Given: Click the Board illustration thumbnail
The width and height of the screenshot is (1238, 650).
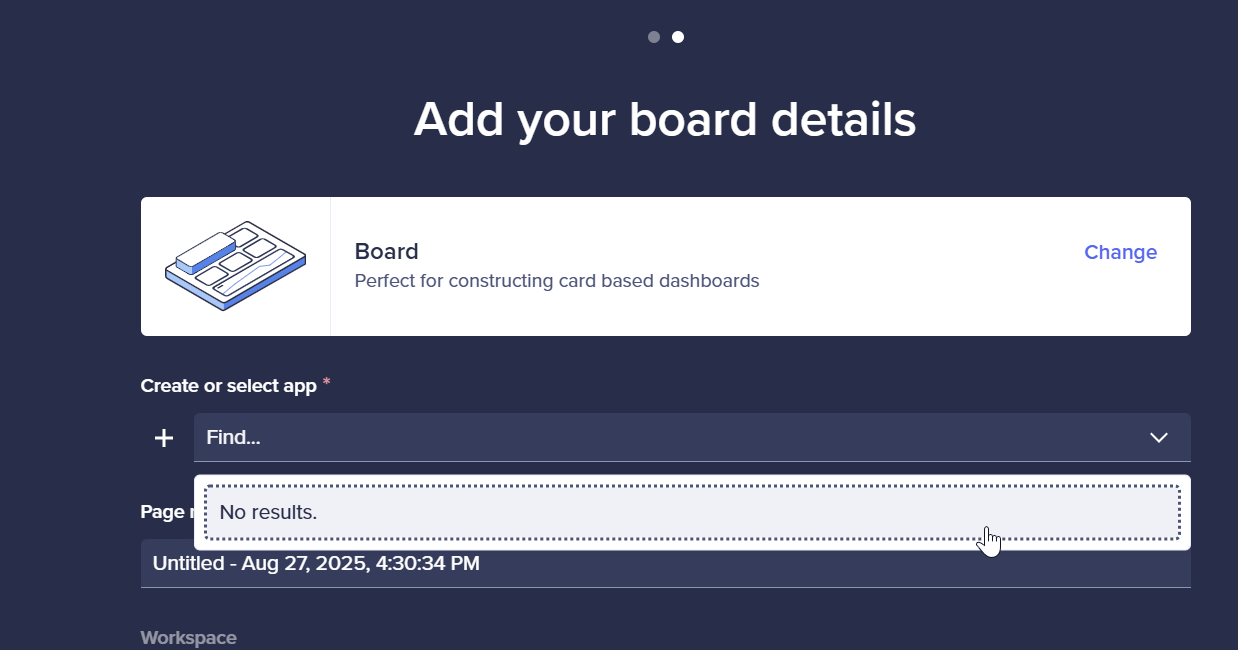Looking at the screenshot, I should click(235, 266).
